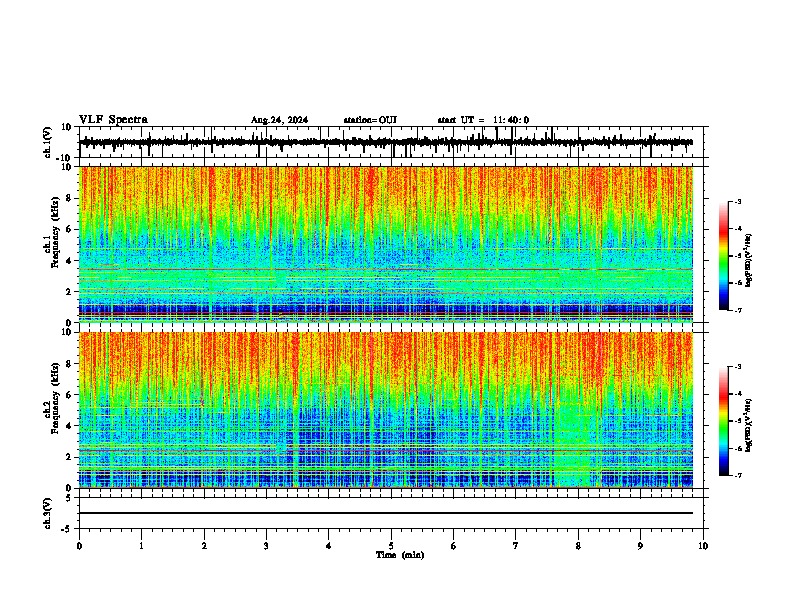
Task: Click the ch.1 color bar log(PSD) label
Action: 748,260
